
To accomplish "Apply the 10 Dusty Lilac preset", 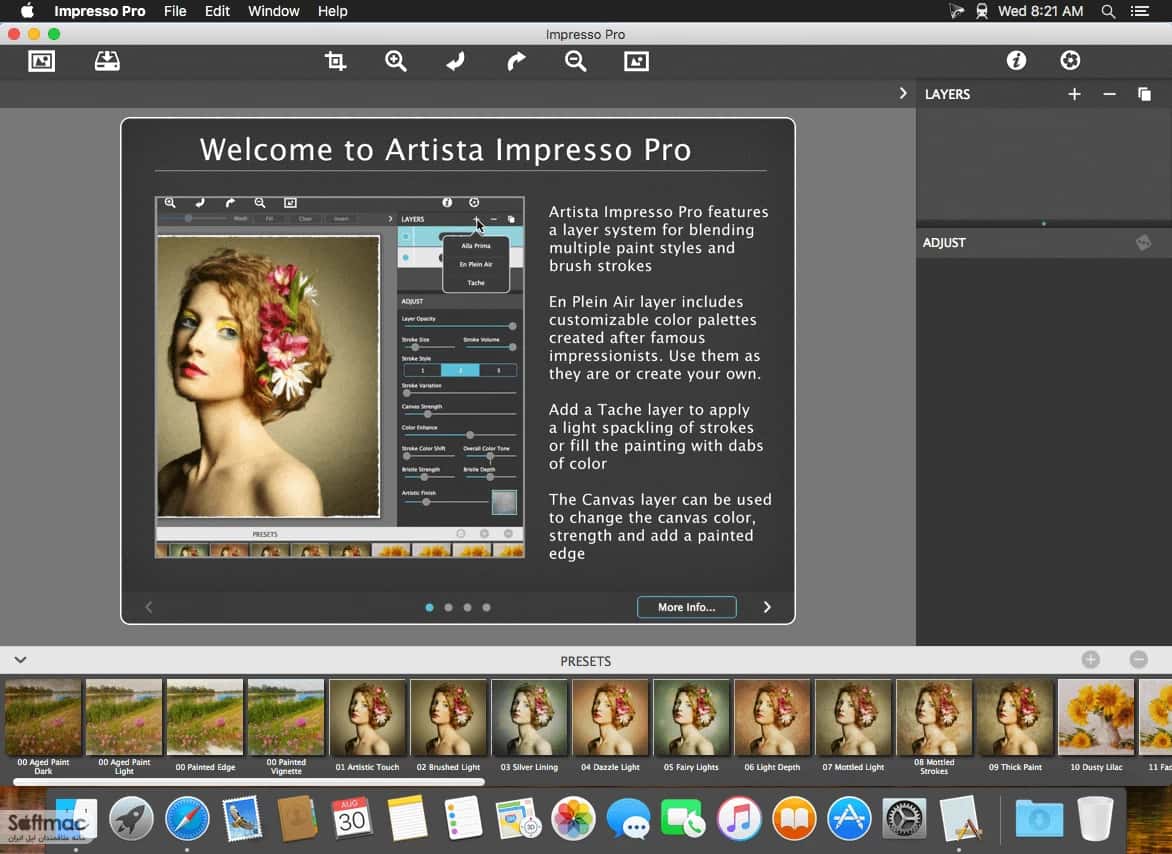I will (x=1097, y=725).
